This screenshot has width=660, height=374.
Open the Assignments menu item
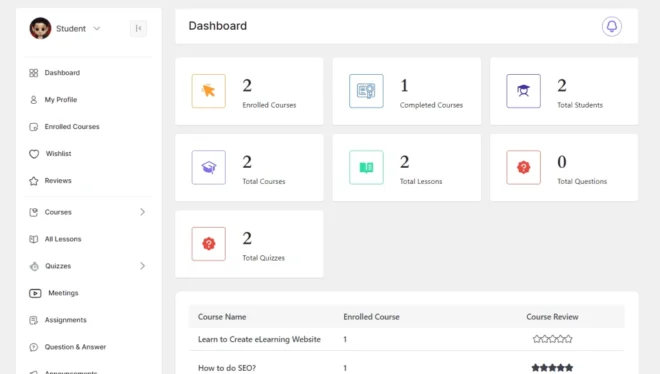click(66, 320)
